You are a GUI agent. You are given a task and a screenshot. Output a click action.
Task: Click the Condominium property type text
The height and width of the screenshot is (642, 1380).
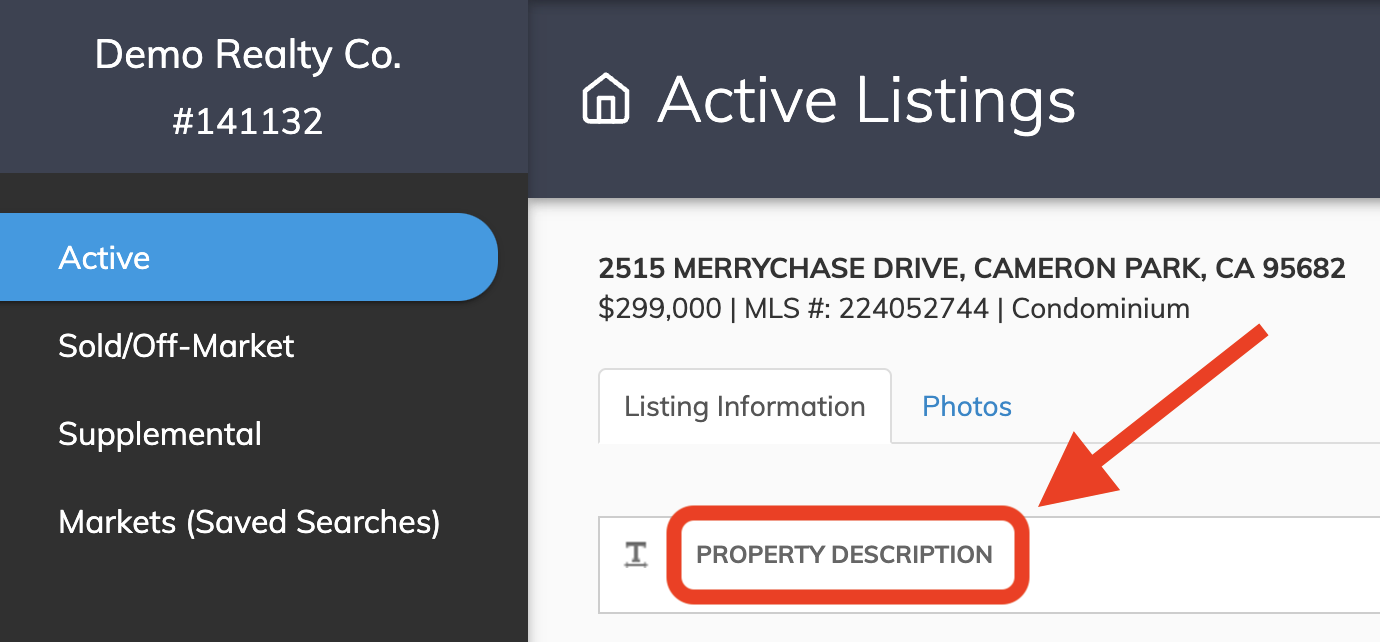click(x=1101, y=308)
